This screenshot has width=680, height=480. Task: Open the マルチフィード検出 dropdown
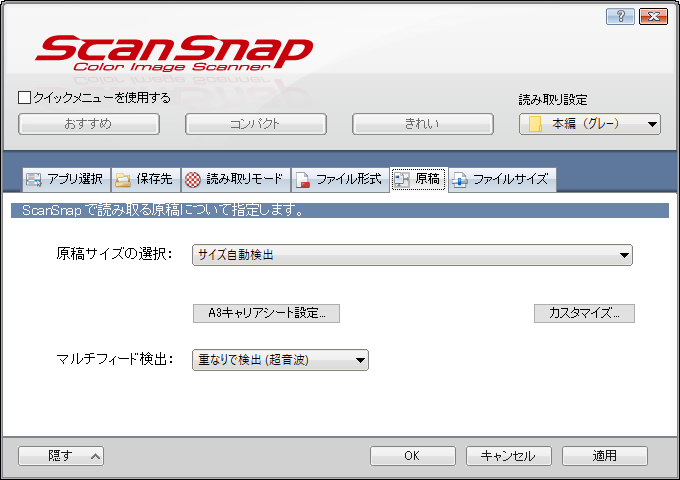280,360
